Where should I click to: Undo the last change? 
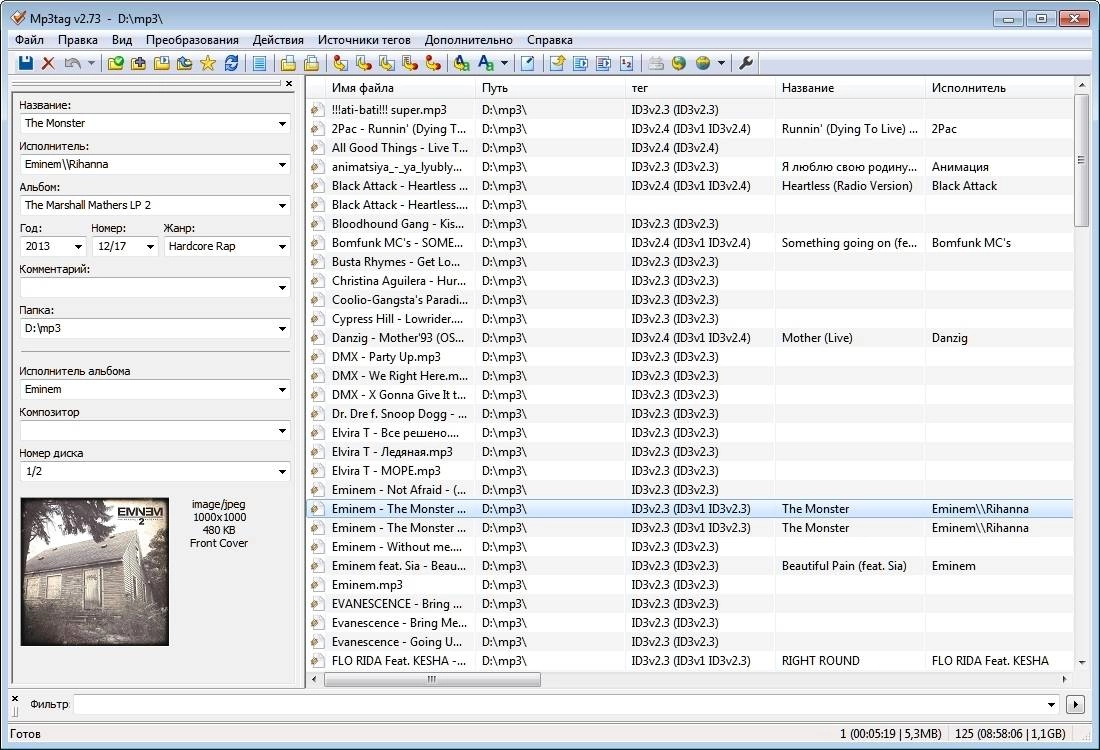(x=72, y=63)
